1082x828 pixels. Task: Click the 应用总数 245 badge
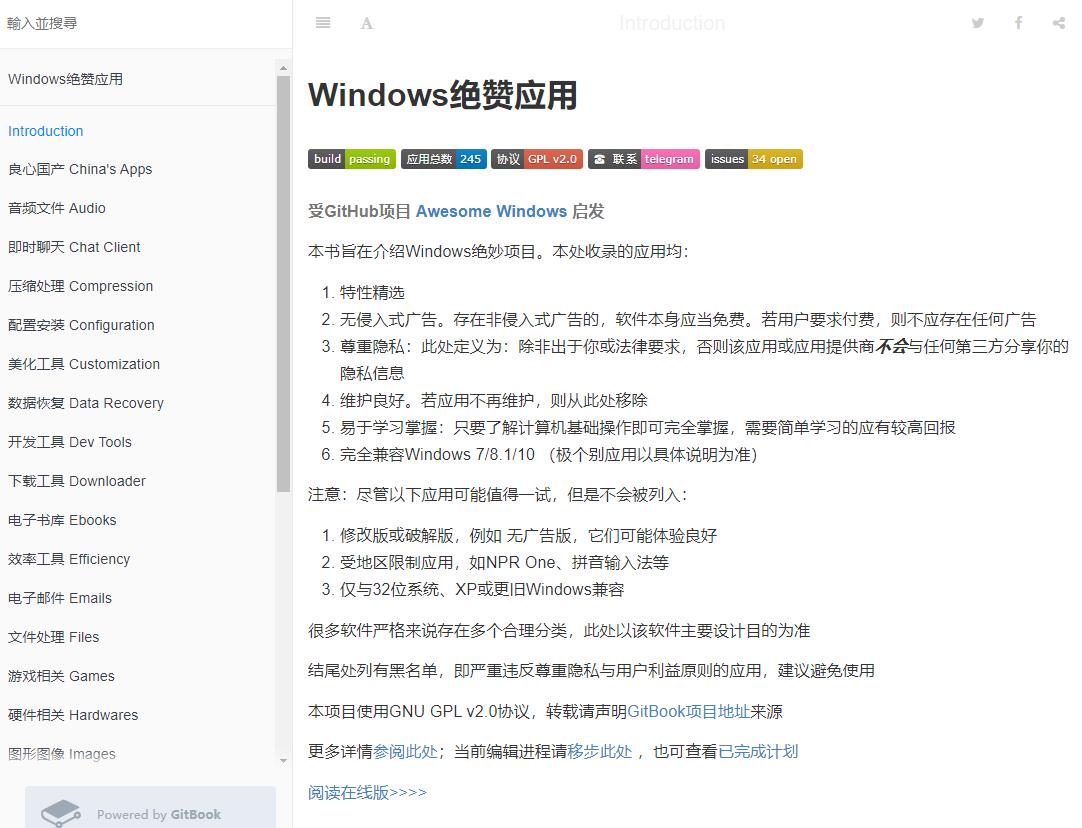pos(443,159)
